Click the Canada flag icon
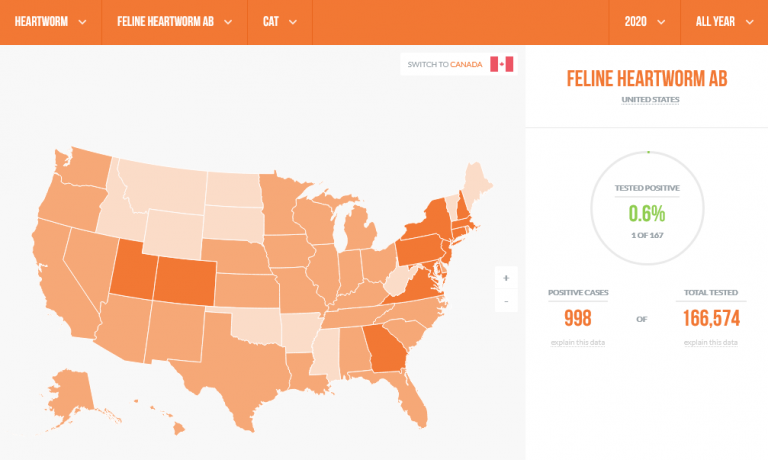This screenshot has width=768, height=460. tap(502, 64)
